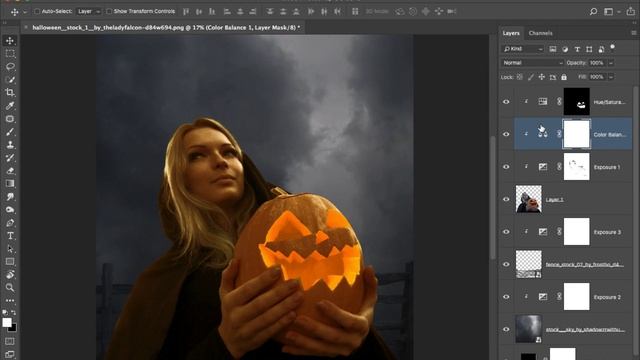Filter layers by adjustment layers icon

click(x=565, y=49)
